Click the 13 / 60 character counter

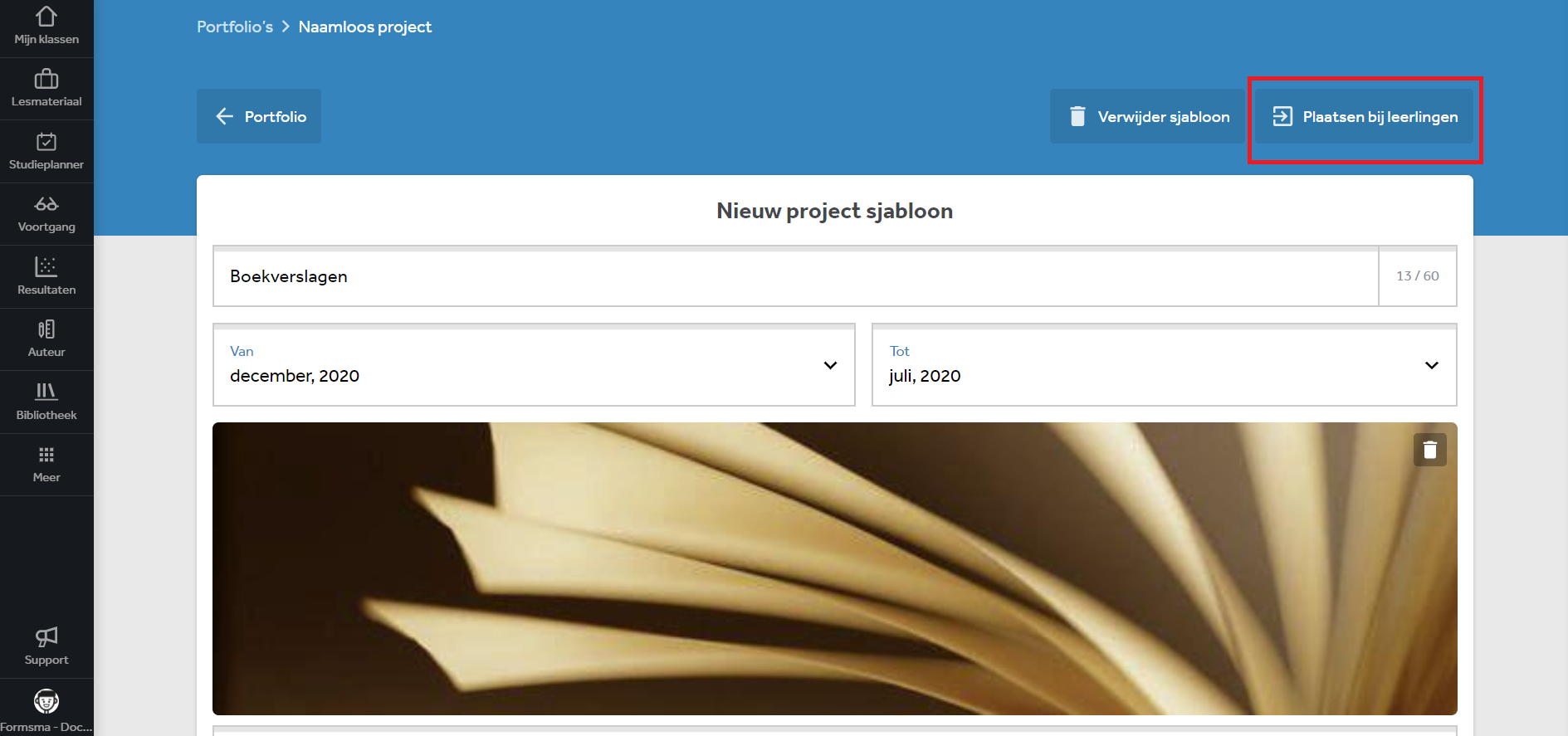[x=1418, y=275]
